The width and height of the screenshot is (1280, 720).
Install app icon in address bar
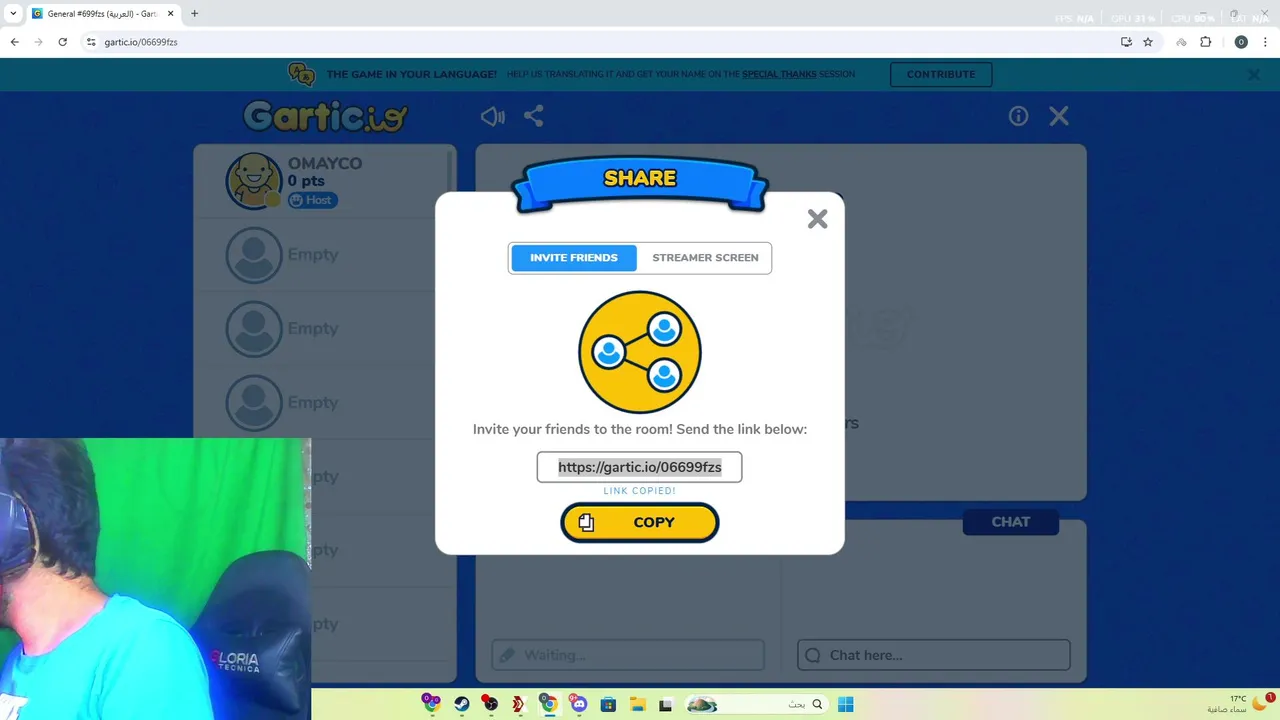(1126, 42)
